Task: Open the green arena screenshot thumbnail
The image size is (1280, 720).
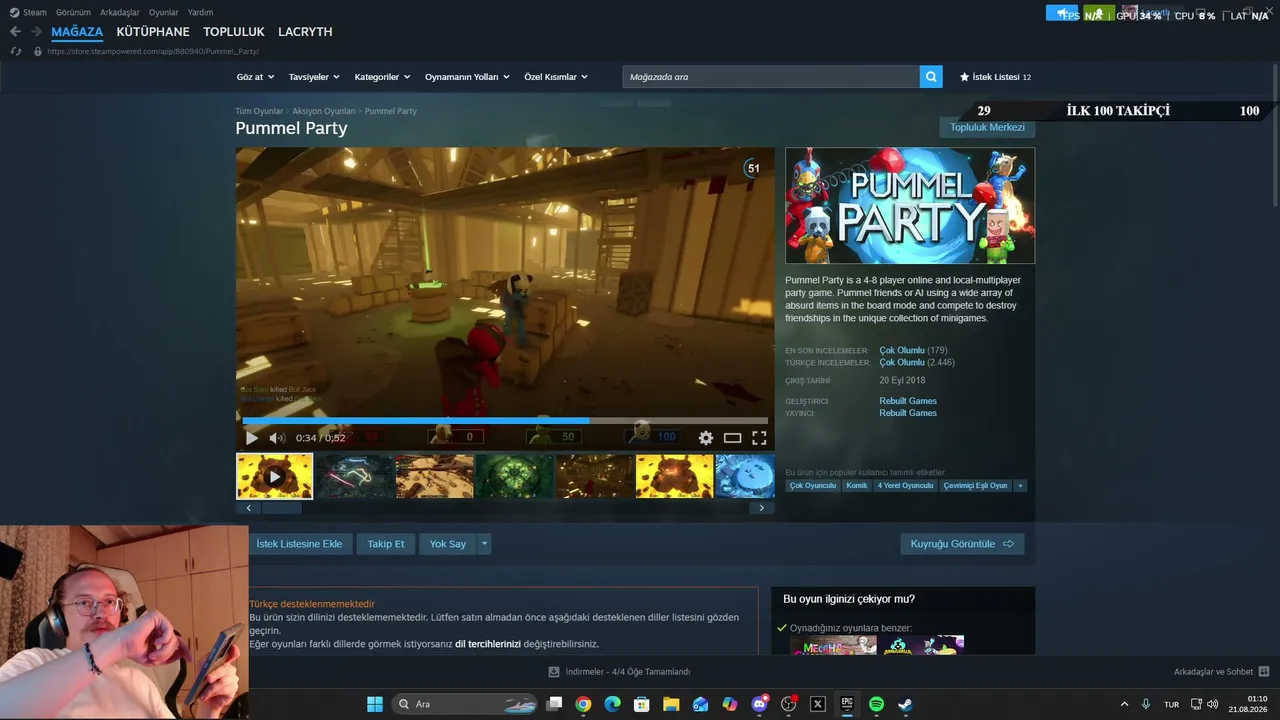Action: click(x=514, y=476)
